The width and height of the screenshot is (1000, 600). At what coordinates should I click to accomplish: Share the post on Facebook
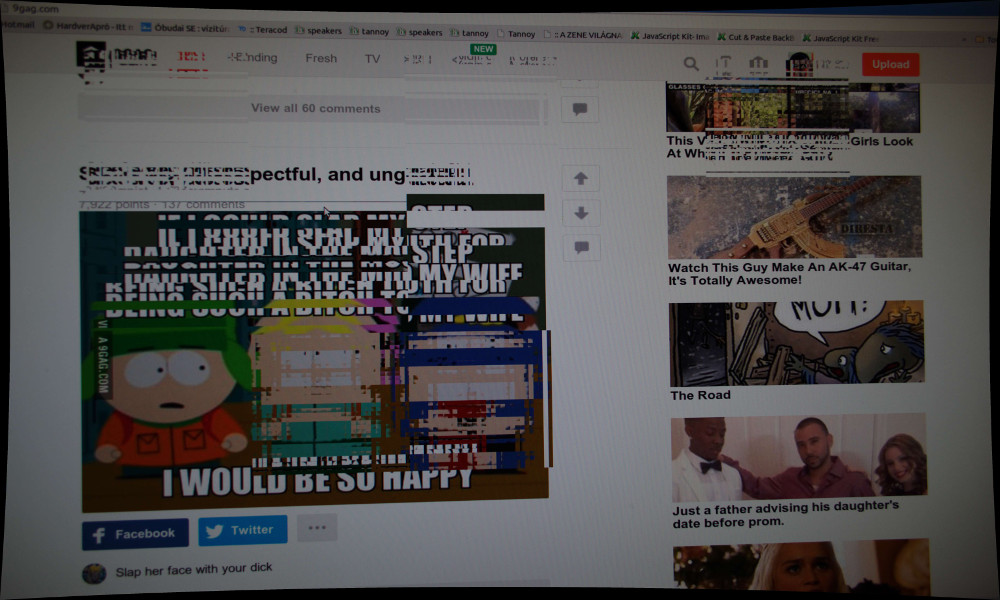point(135,534)
